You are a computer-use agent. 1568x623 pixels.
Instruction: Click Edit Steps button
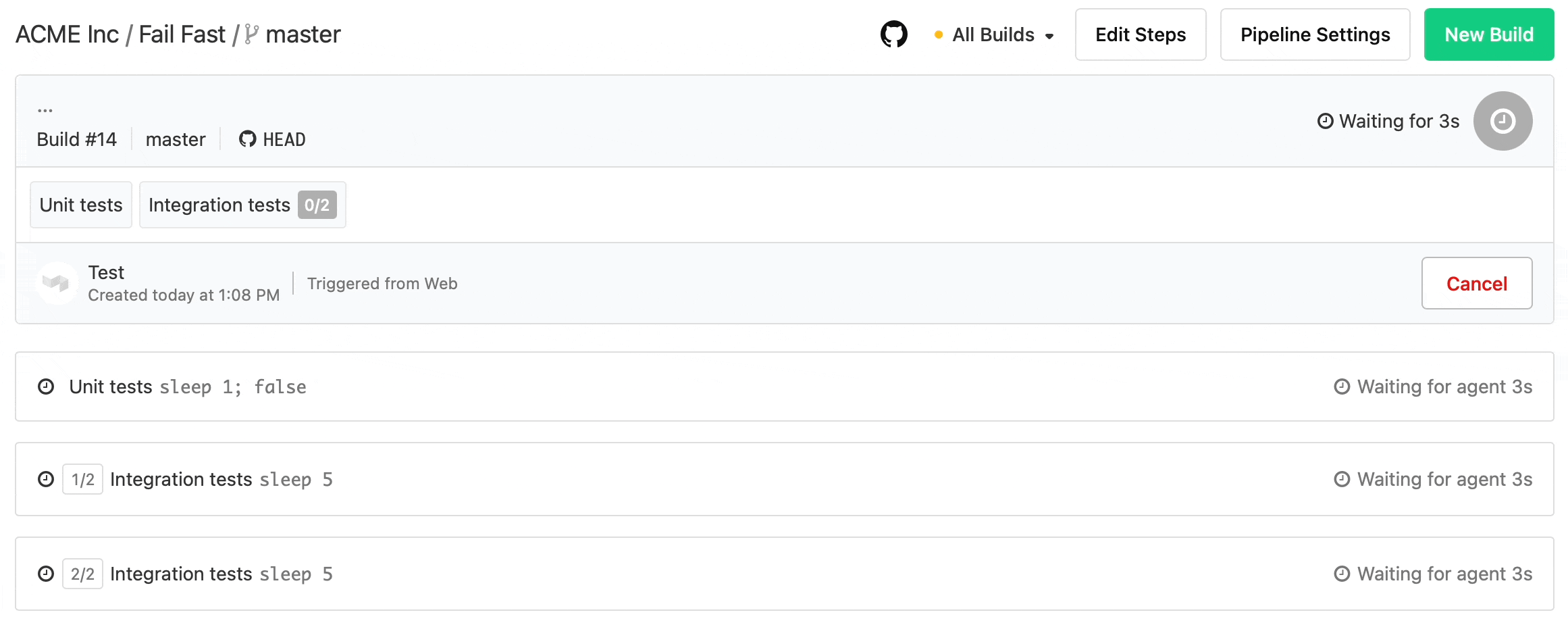click(x=1140, y=34)
